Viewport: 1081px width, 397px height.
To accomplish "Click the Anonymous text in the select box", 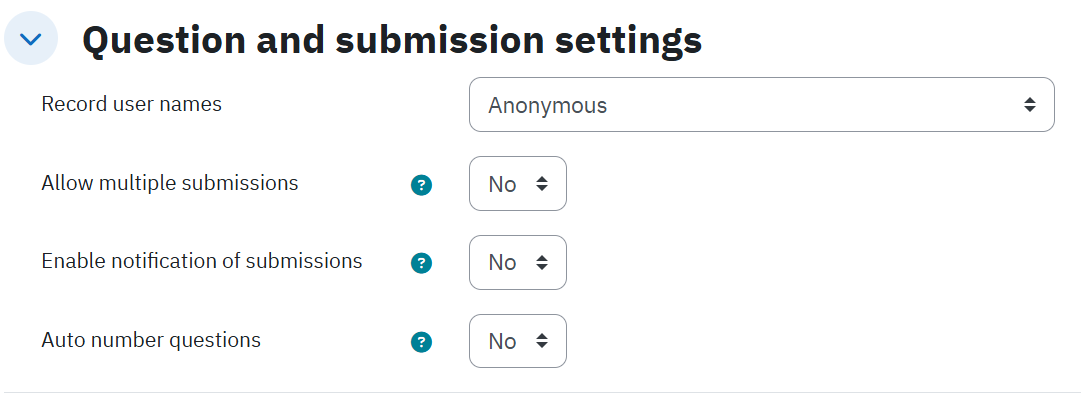I will (547, 105).
